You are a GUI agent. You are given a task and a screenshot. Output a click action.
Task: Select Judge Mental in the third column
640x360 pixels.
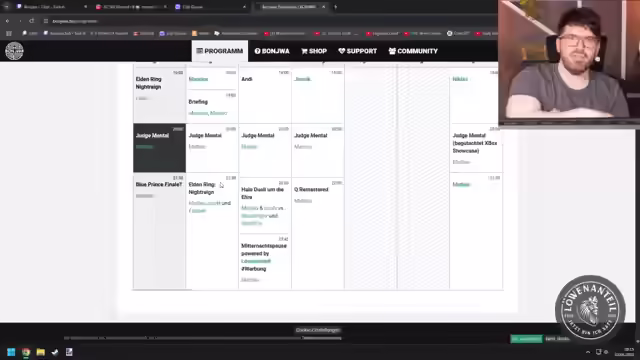265,150
